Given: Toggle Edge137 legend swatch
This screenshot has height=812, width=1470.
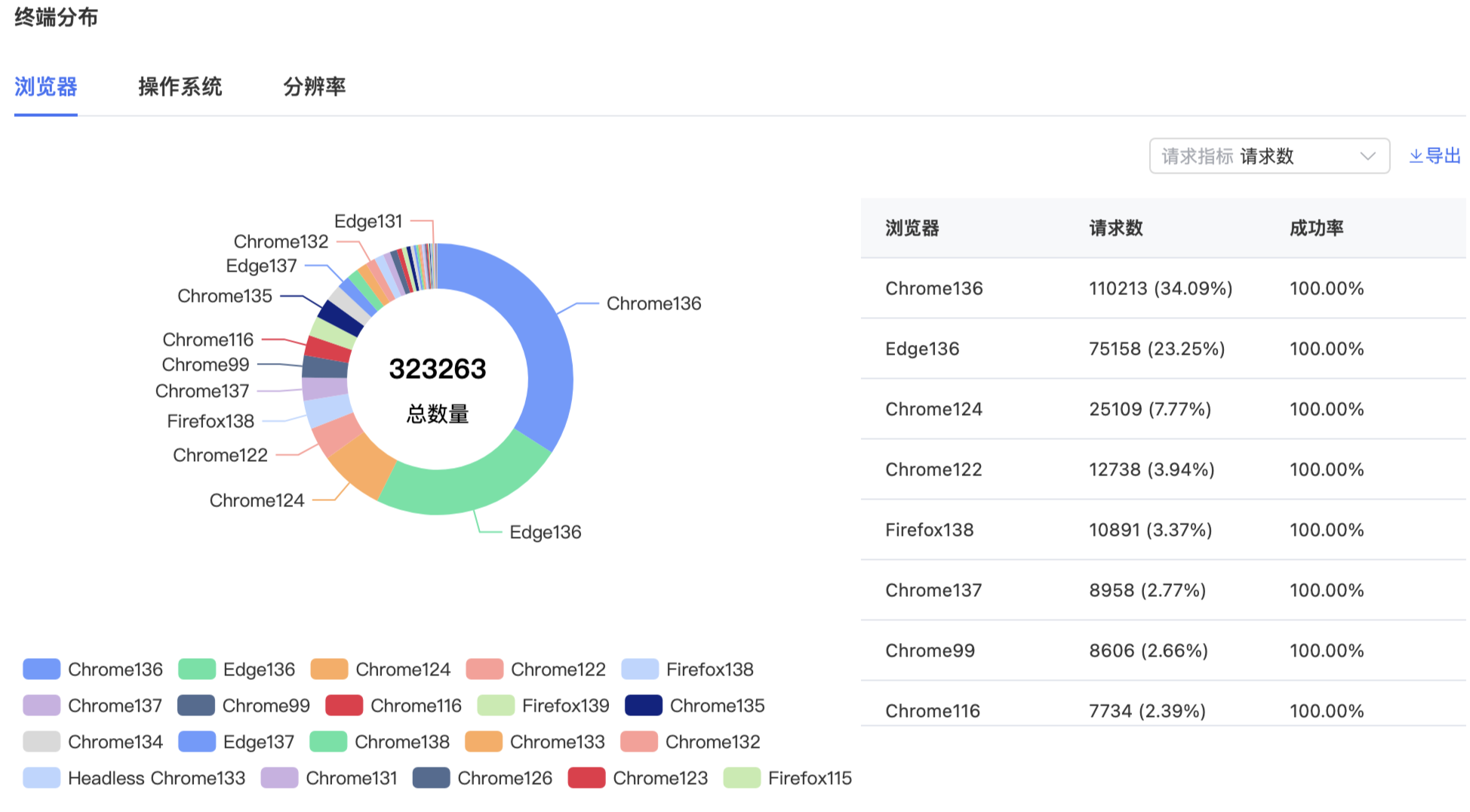Looking at the screenshot, I should pos(197,742).
